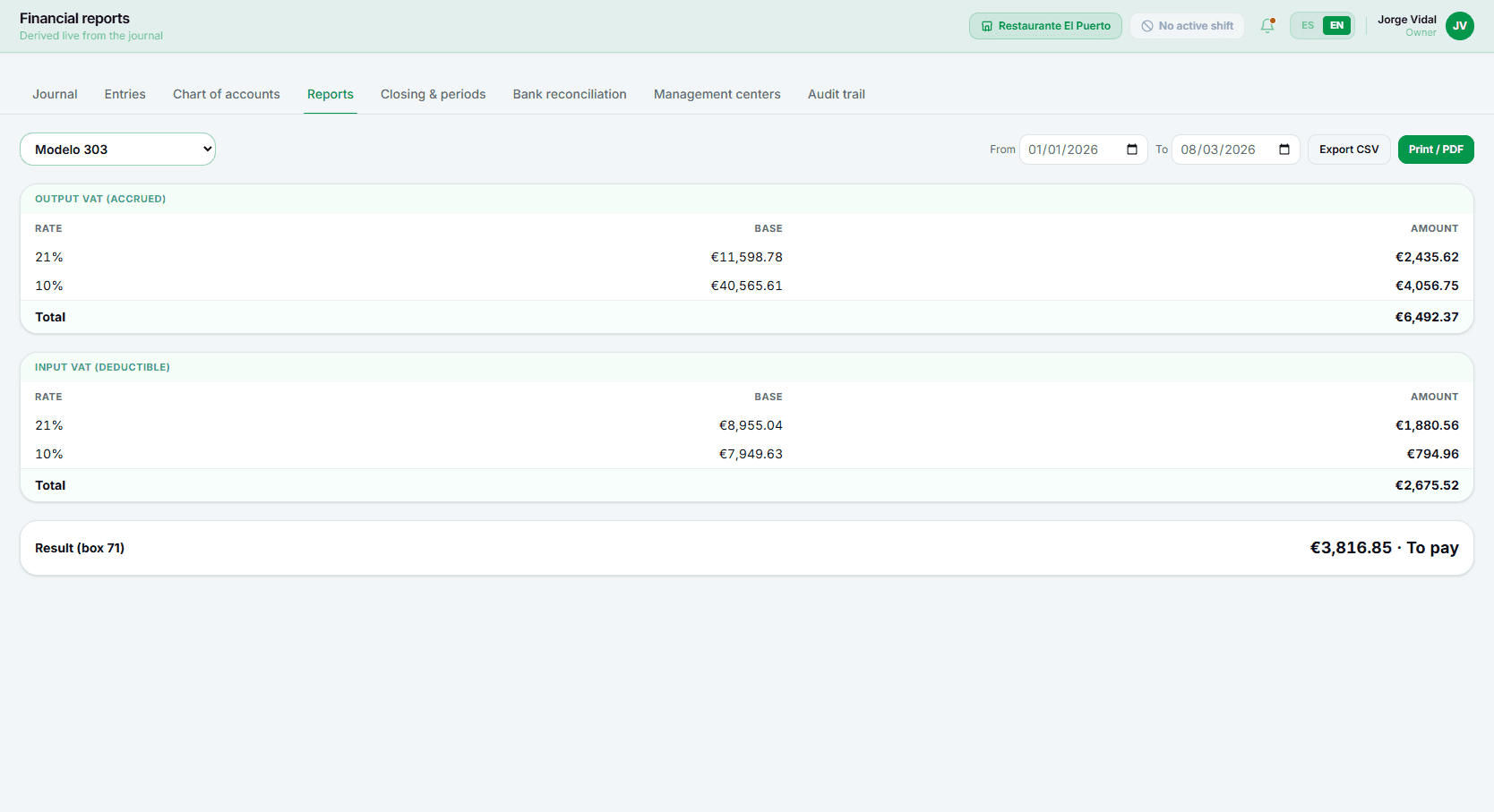Click the OUTPUT VAT (ACCRUED) heading
1494x812 pixels.
click(x=100, y=199)
